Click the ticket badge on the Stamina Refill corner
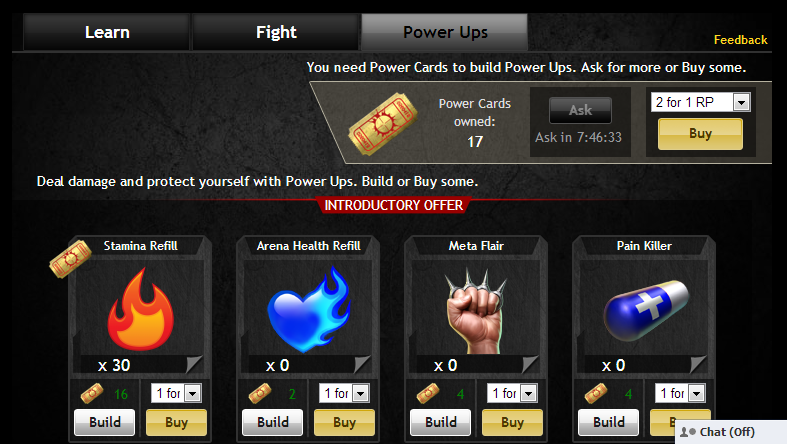The width and height of the screenshot is (787, 444). (70, 258)
